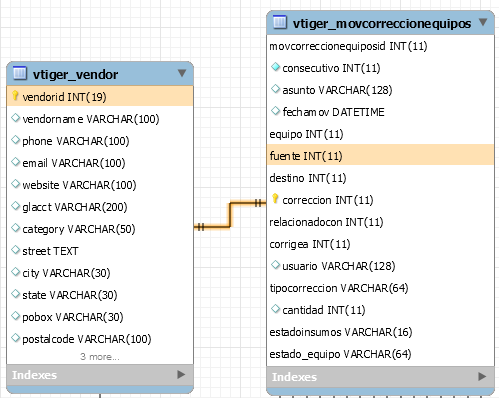Expand Indexes section of vtiger_movcorreccionequipos
The image size is (499, 398).
point(482,377)
